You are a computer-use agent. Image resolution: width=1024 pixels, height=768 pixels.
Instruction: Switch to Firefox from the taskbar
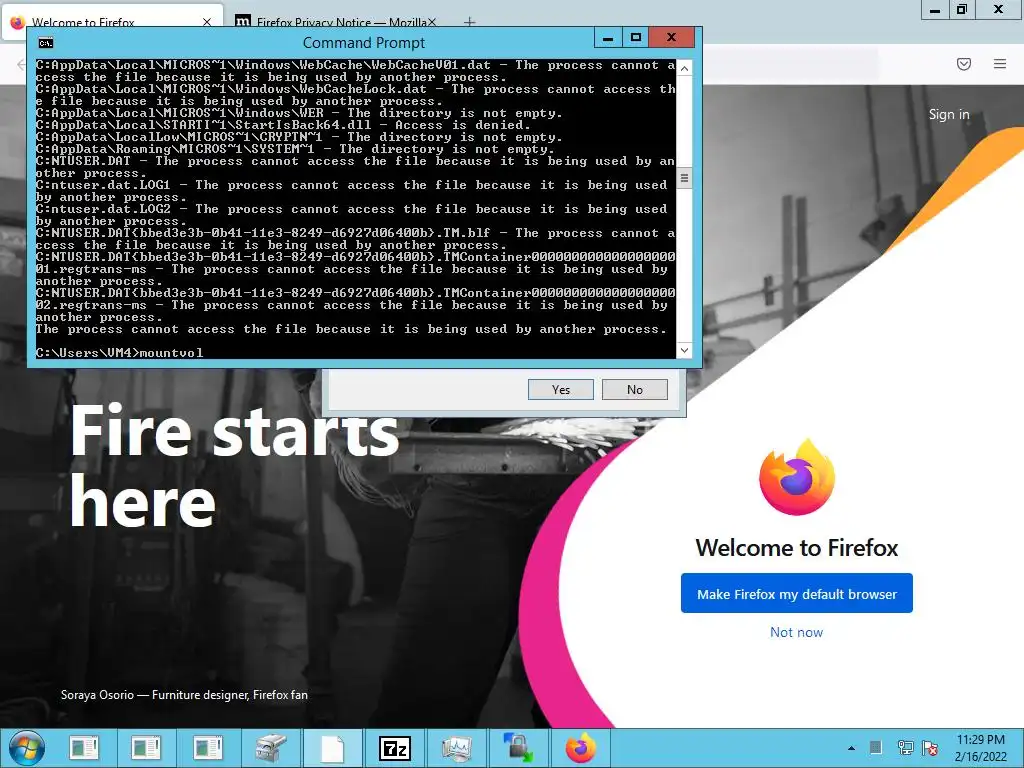[581, 748]
